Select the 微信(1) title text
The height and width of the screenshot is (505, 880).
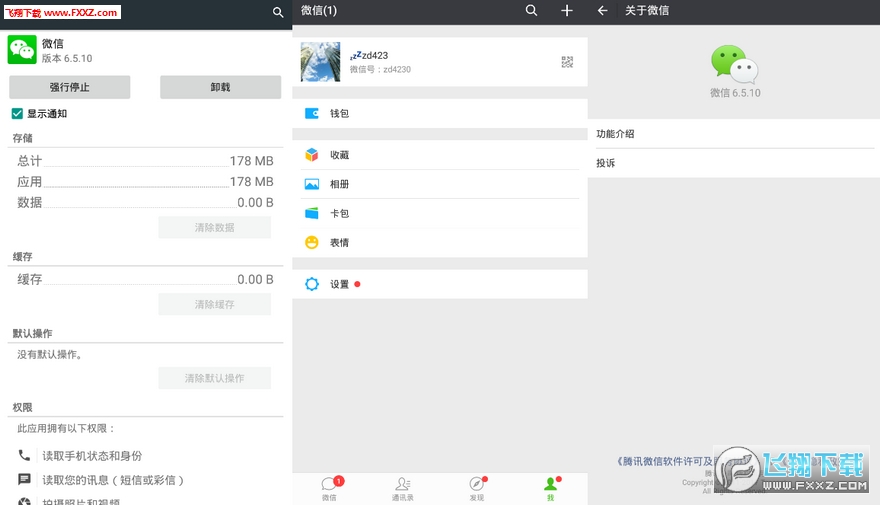pos(319,10)
